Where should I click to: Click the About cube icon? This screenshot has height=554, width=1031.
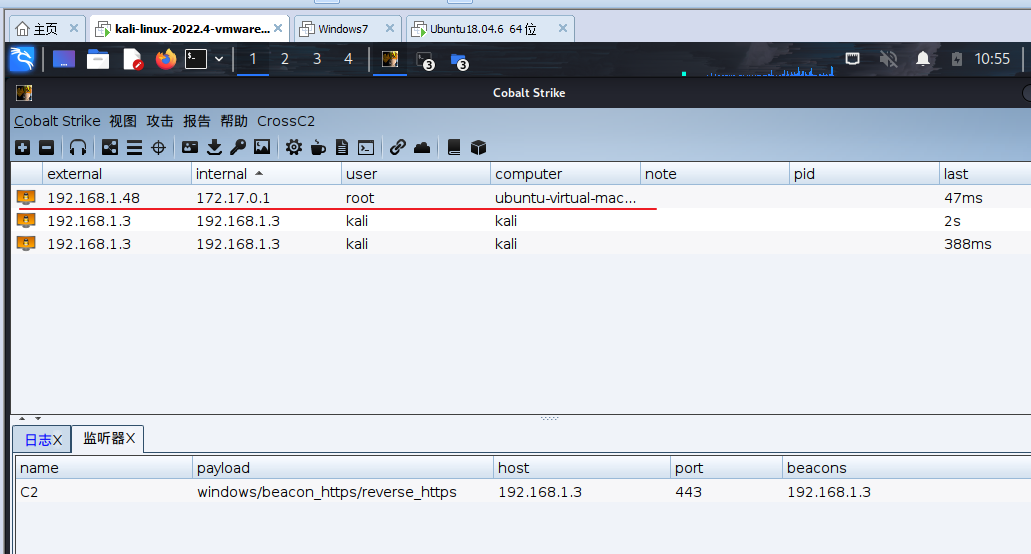(x=478, y=148)
